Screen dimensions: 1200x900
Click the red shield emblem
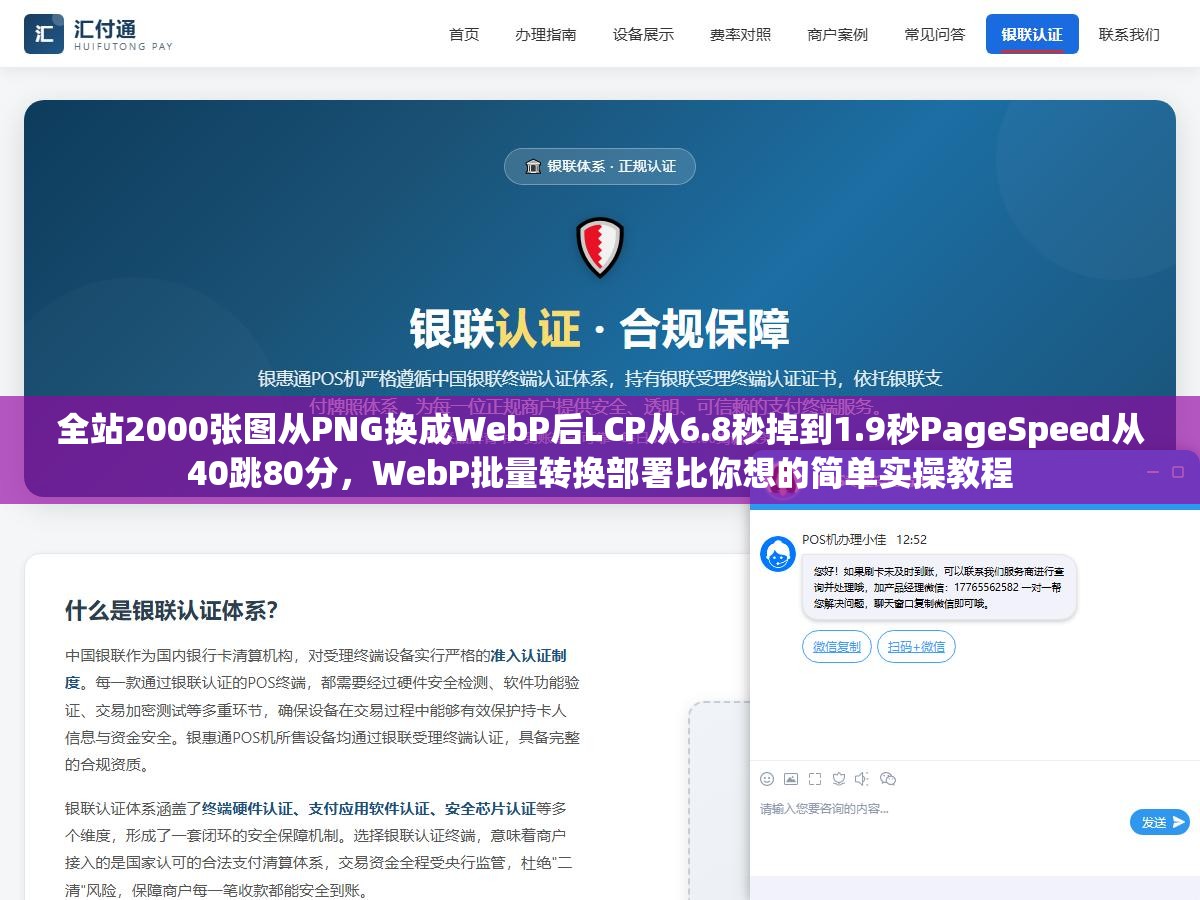[600, 247]
